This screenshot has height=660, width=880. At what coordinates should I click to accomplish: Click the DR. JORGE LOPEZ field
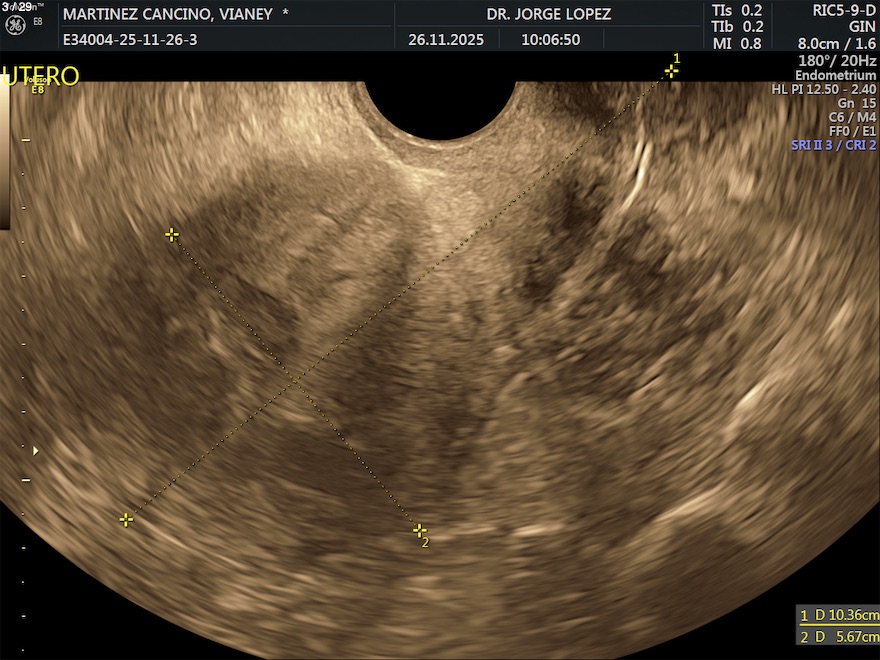[x=548, y=14]
